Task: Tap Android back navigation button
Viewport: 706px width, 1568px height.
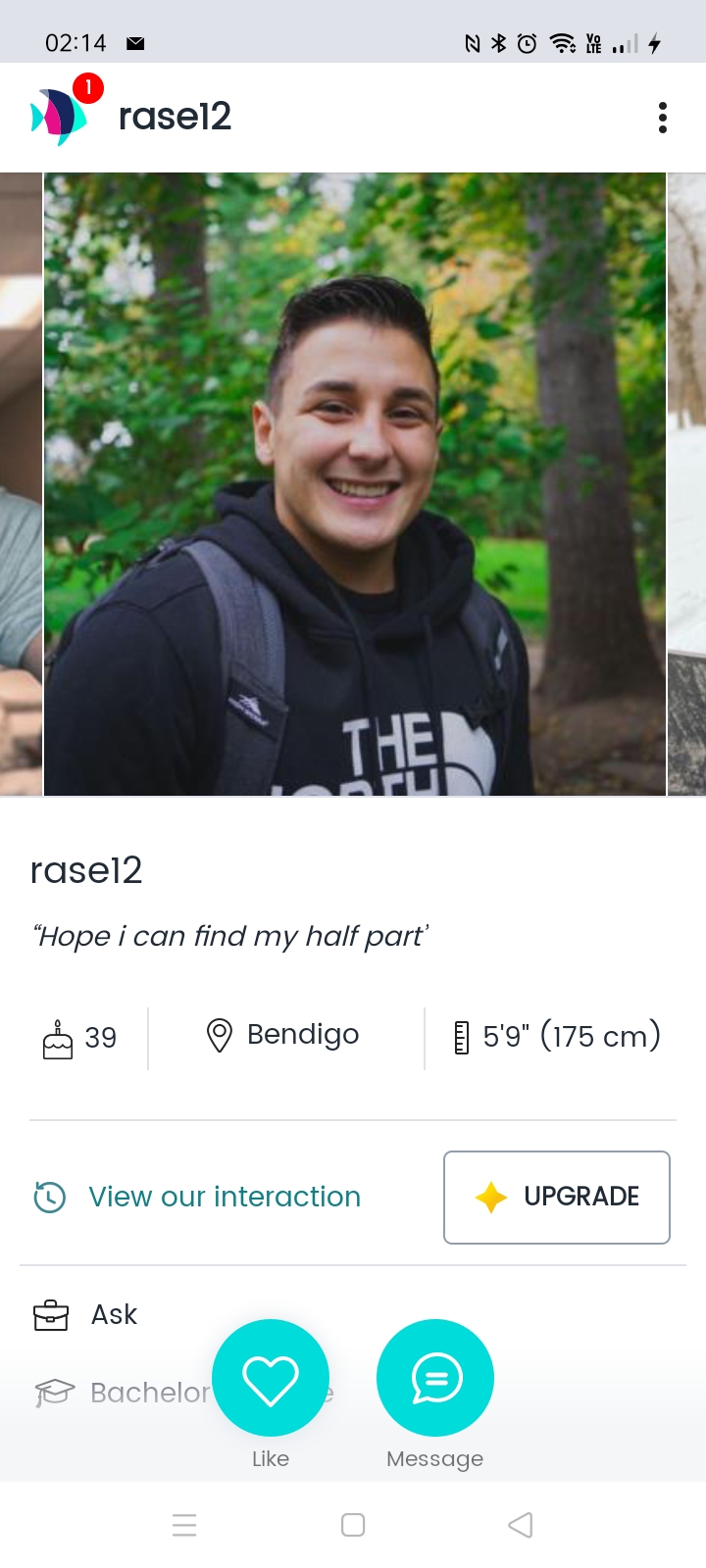Action: click(521, 1525)
